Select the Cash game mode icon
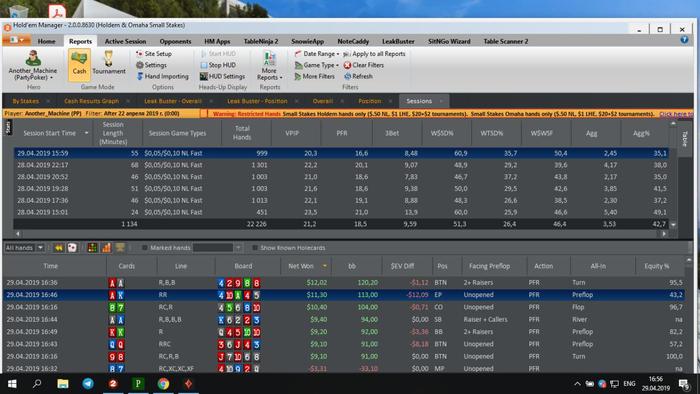This screenshot has width=700, height=394. click(x=79, y=64)
